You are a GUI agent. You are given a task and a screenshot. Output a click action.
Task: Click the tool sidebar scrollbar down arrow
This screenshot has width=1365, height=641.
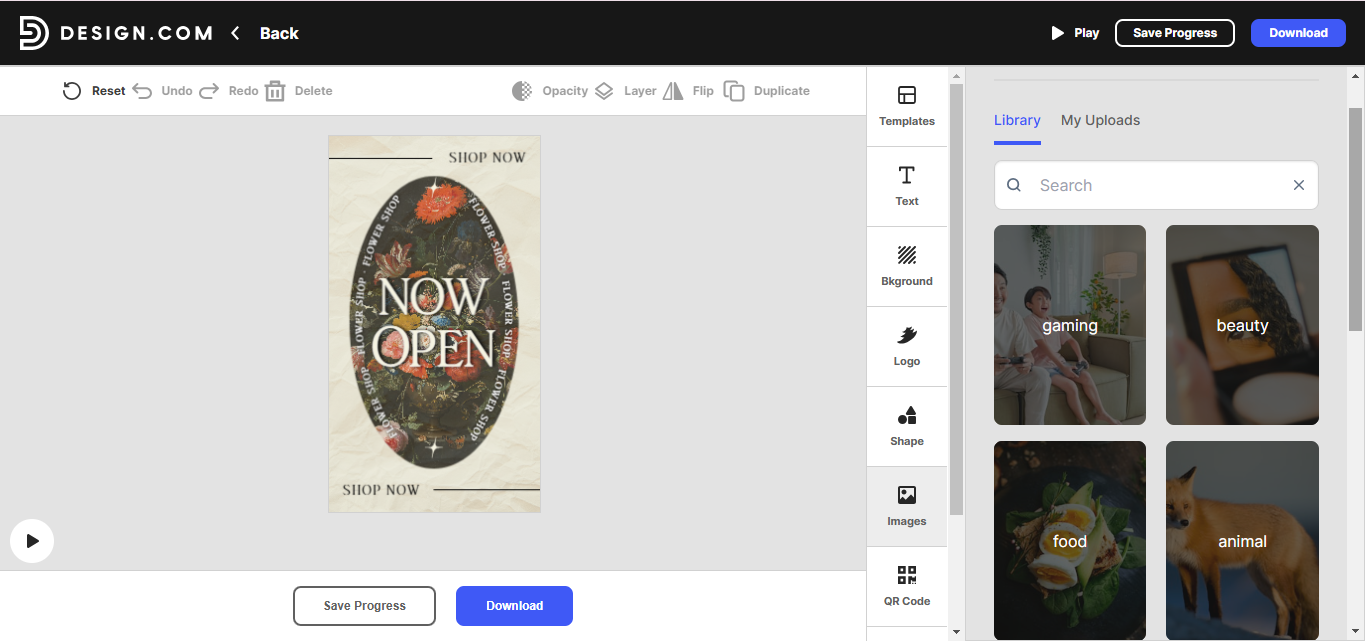(x=956, y=632)
